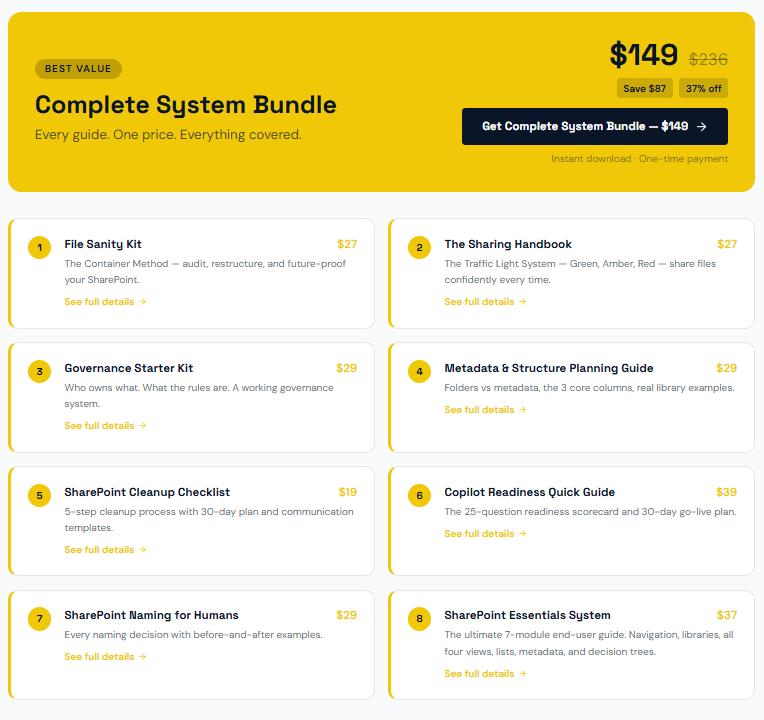See full details for SharePoint Essentials System
Image resolution: width=764 pixels, height=720 pixels.
[485, 674]
